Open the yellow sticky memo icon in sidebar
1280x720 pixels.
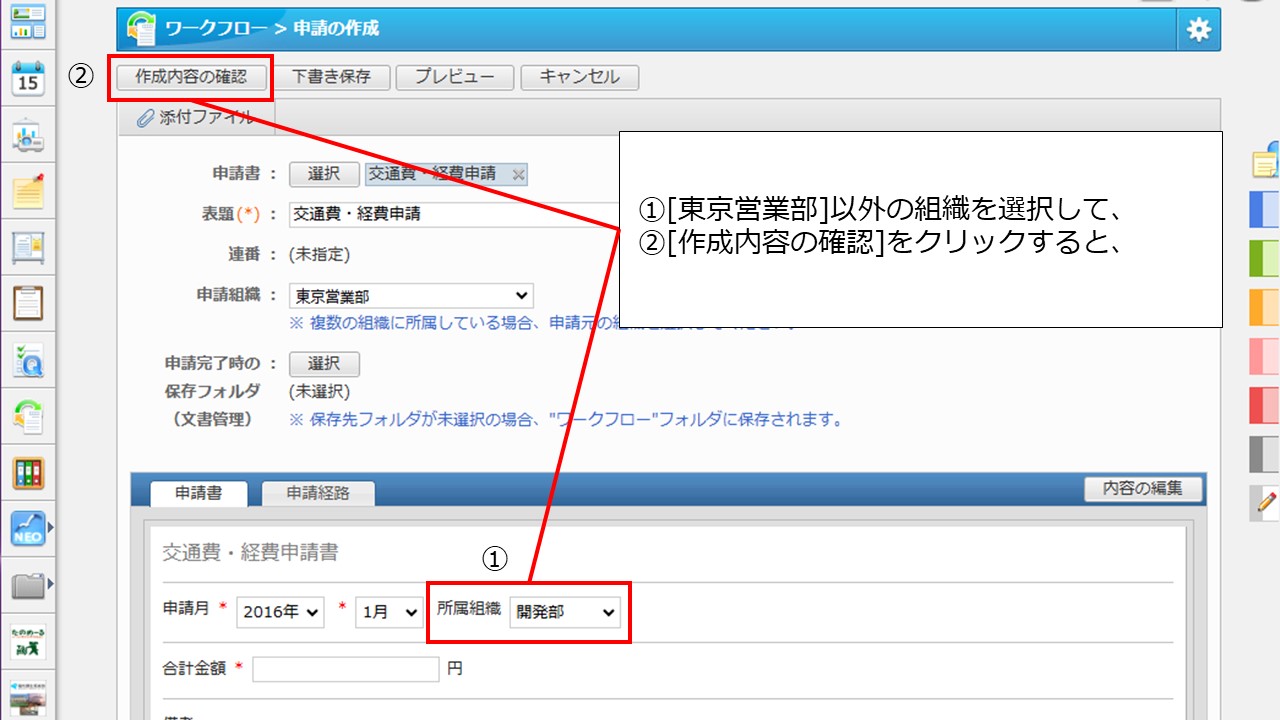[28, 191]
